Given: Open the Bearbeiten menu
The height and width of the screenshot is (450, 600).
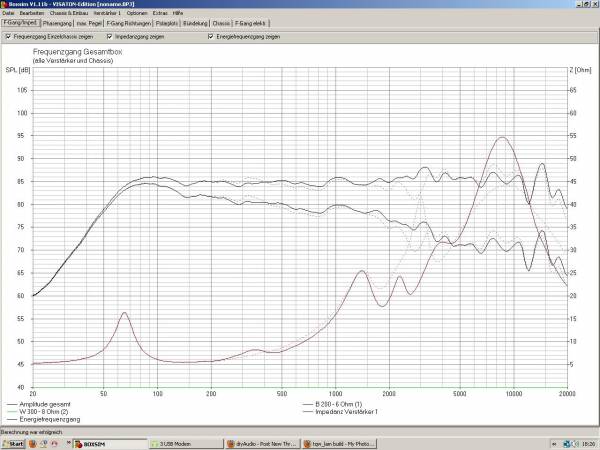Looking at the screenshot, I should coord(32,13).
